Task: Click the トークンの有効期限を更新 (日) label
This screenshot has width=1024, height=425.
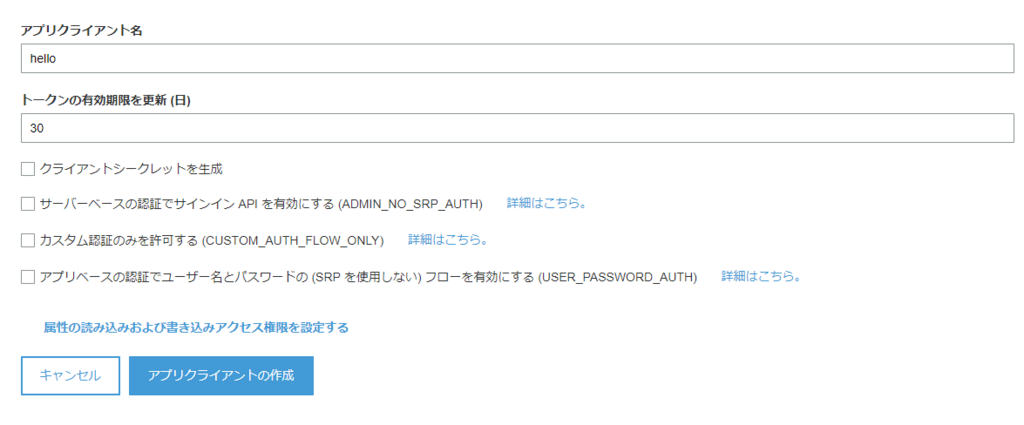Action: coord(106,101)
